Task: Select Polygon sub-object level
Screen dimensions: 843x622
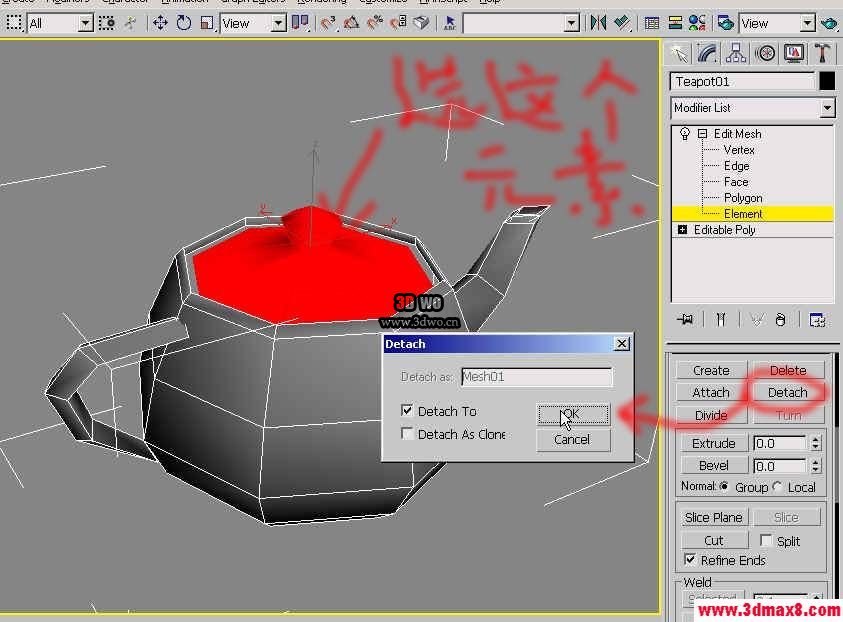Action: click(x=742, y=198)
